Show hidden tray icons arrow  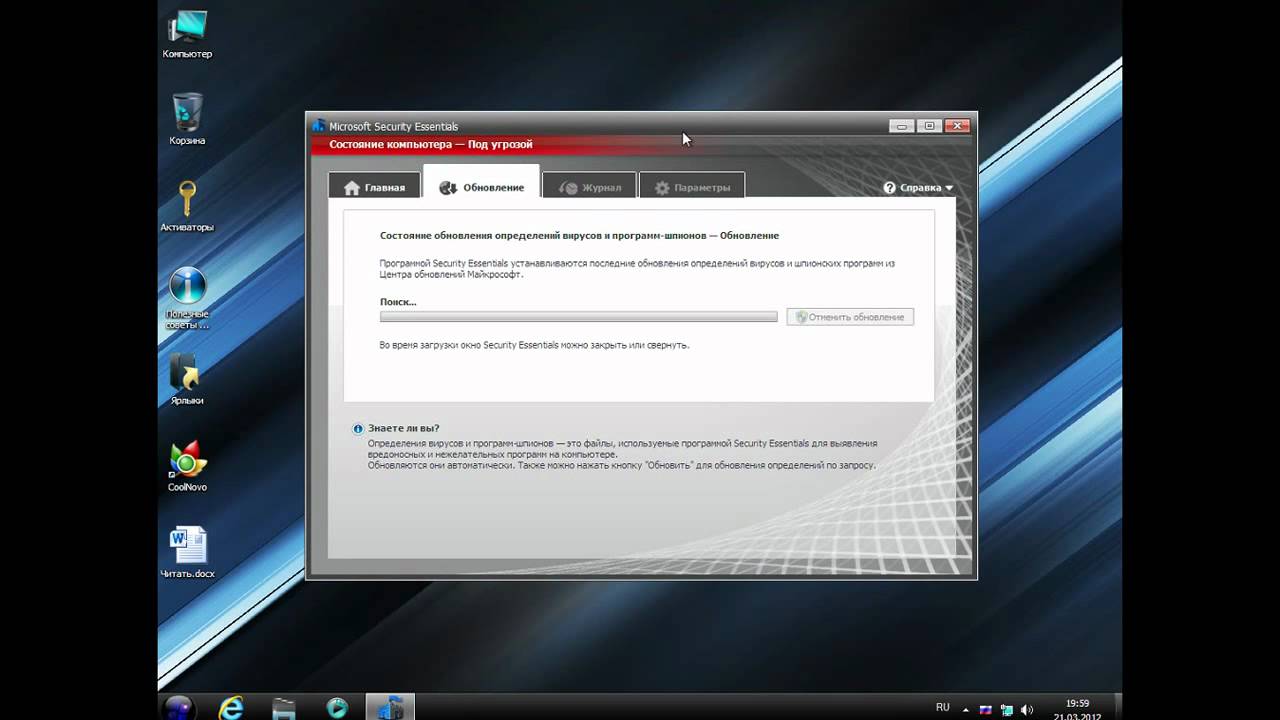(966, 708)
